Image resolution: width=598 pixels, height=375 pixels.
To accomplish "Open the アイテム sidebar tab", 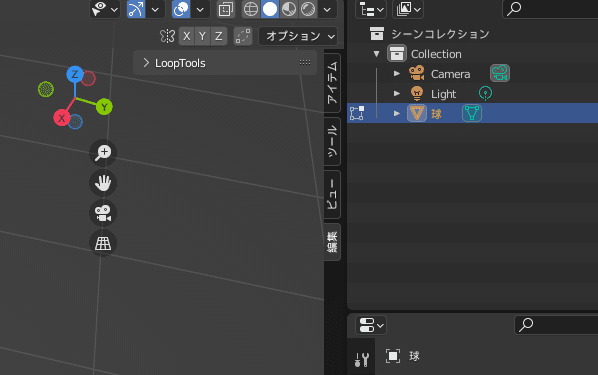I will [x=332, y=83].
